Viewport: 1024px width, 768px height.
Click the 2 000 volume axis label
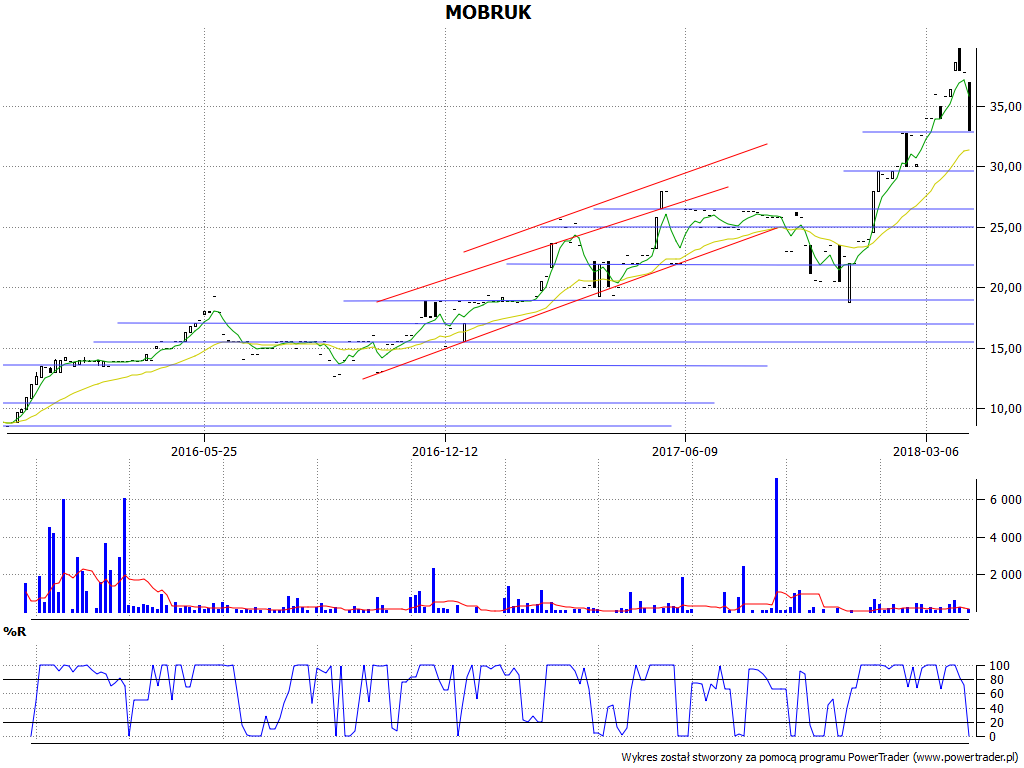1005,575
